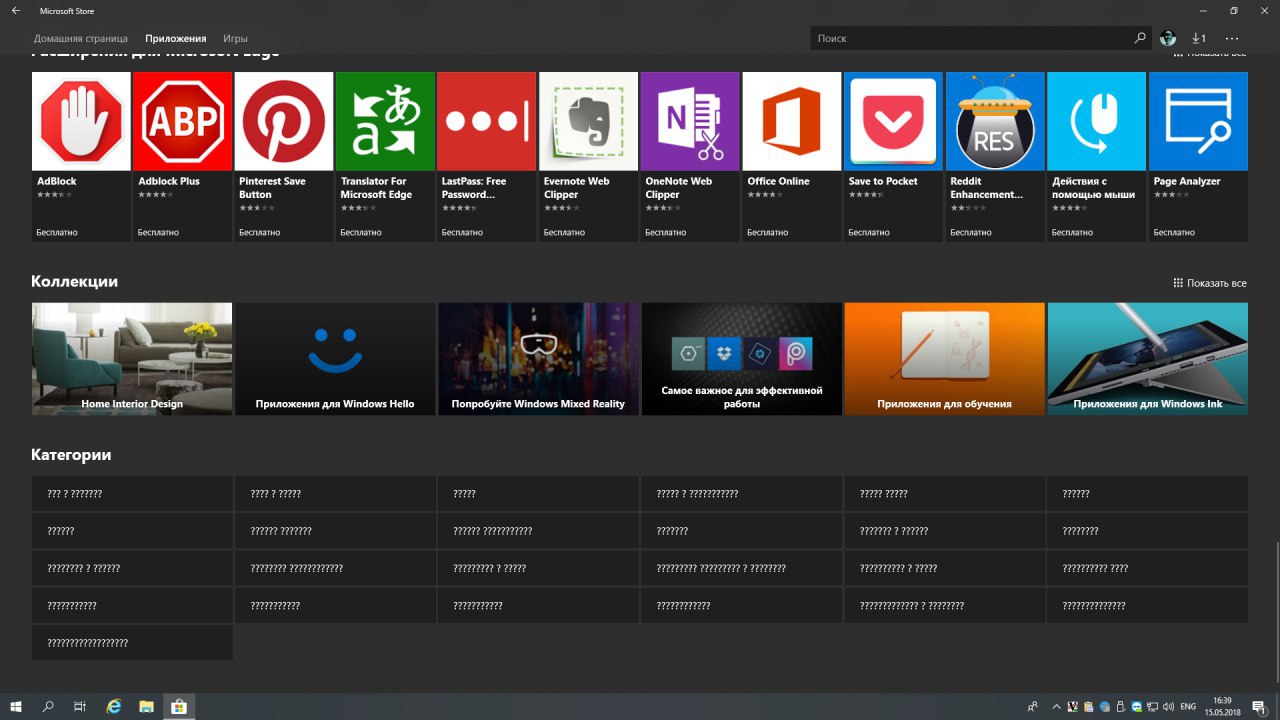The image size is (1280, 720).
Task: Open the Home Interior Design collection
Action: [x=132, y=359]
